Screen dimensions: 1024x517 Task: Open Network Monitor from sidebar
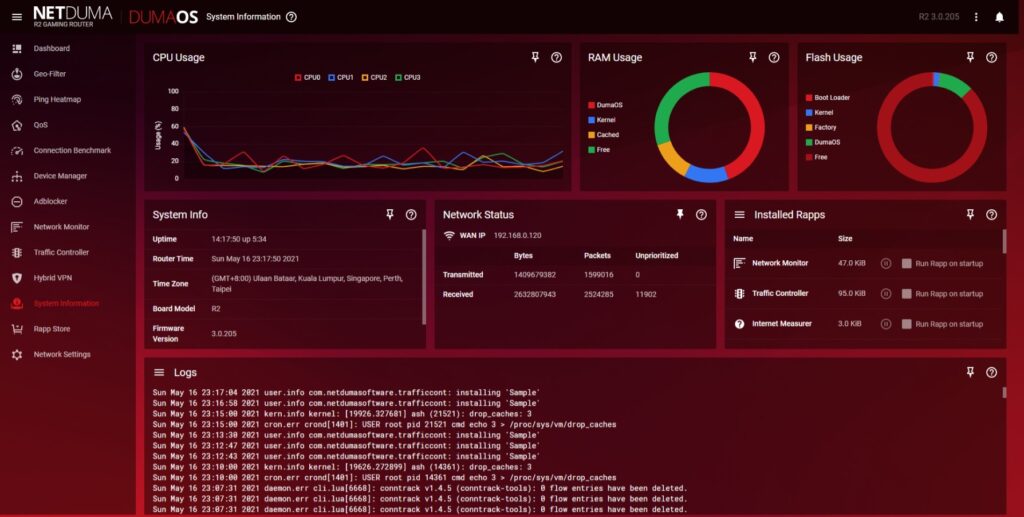point(61,227)
